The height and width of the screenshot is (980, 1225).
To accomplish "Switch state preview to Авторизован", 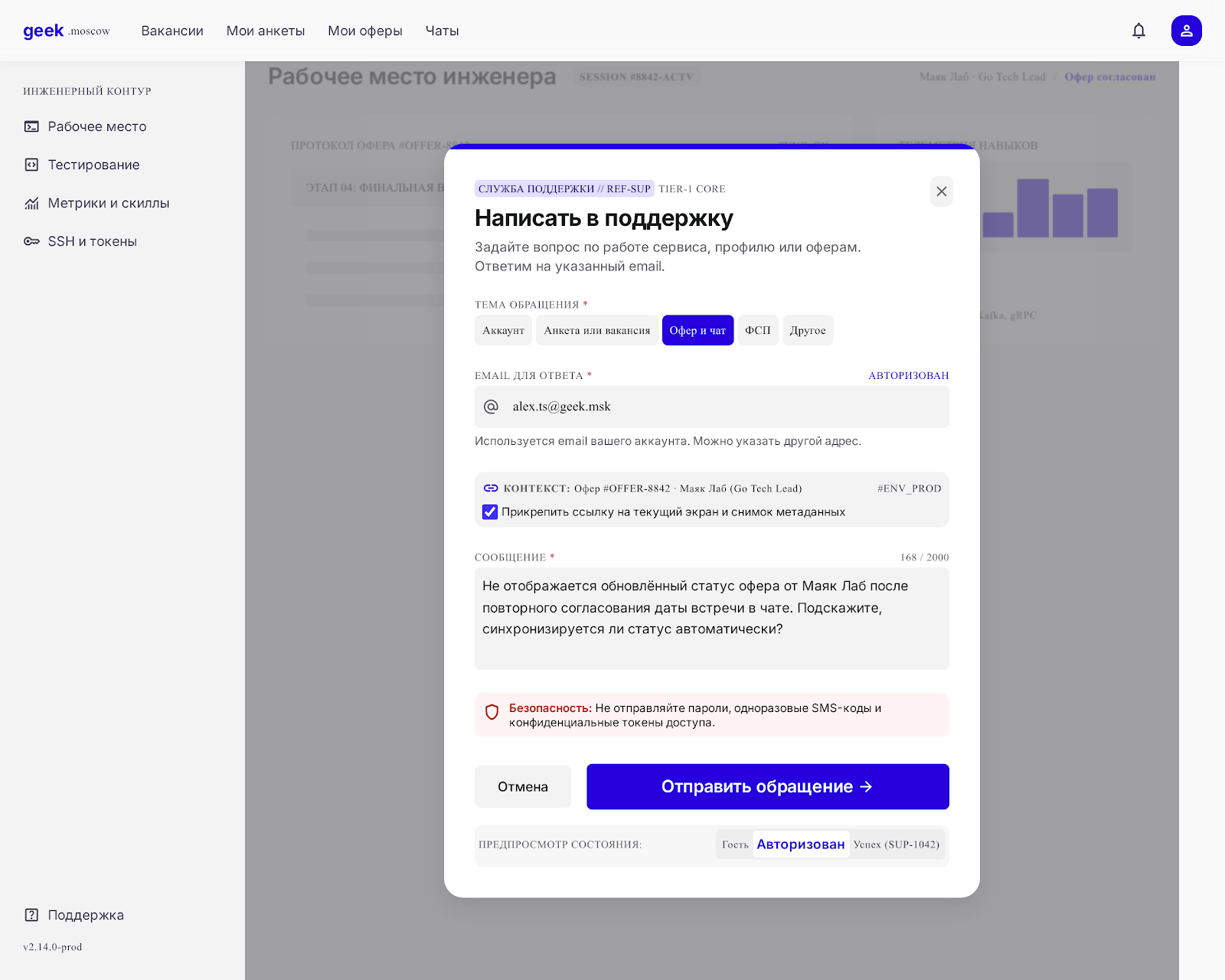I will [801, 844].
